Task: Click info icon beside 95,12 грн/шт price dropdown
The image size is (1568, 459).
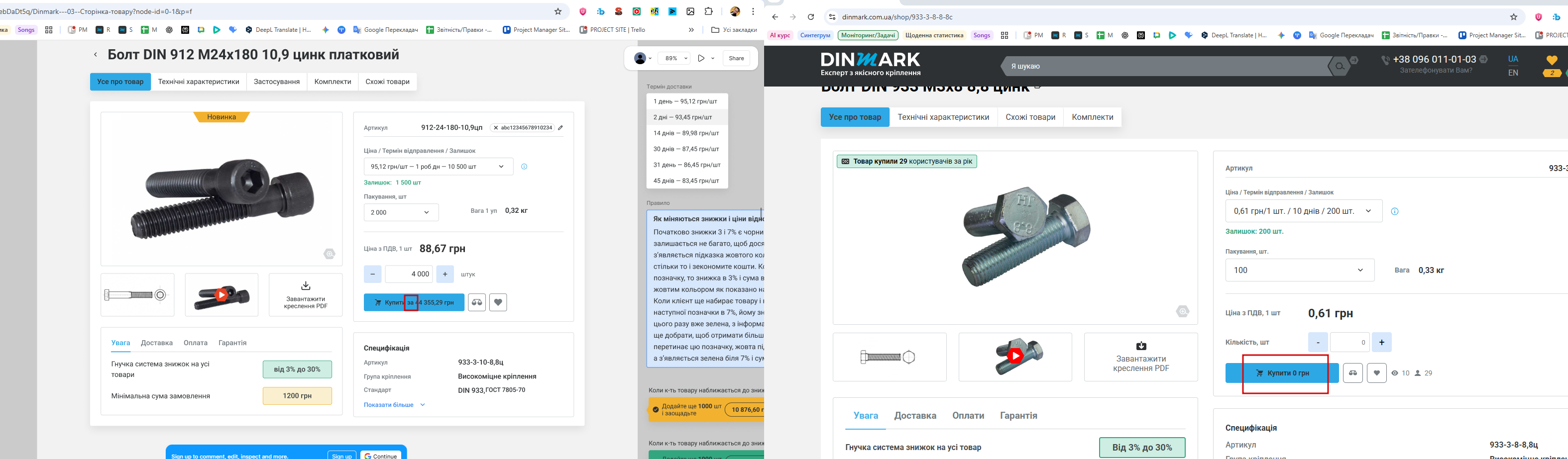Action: point(524,167)
